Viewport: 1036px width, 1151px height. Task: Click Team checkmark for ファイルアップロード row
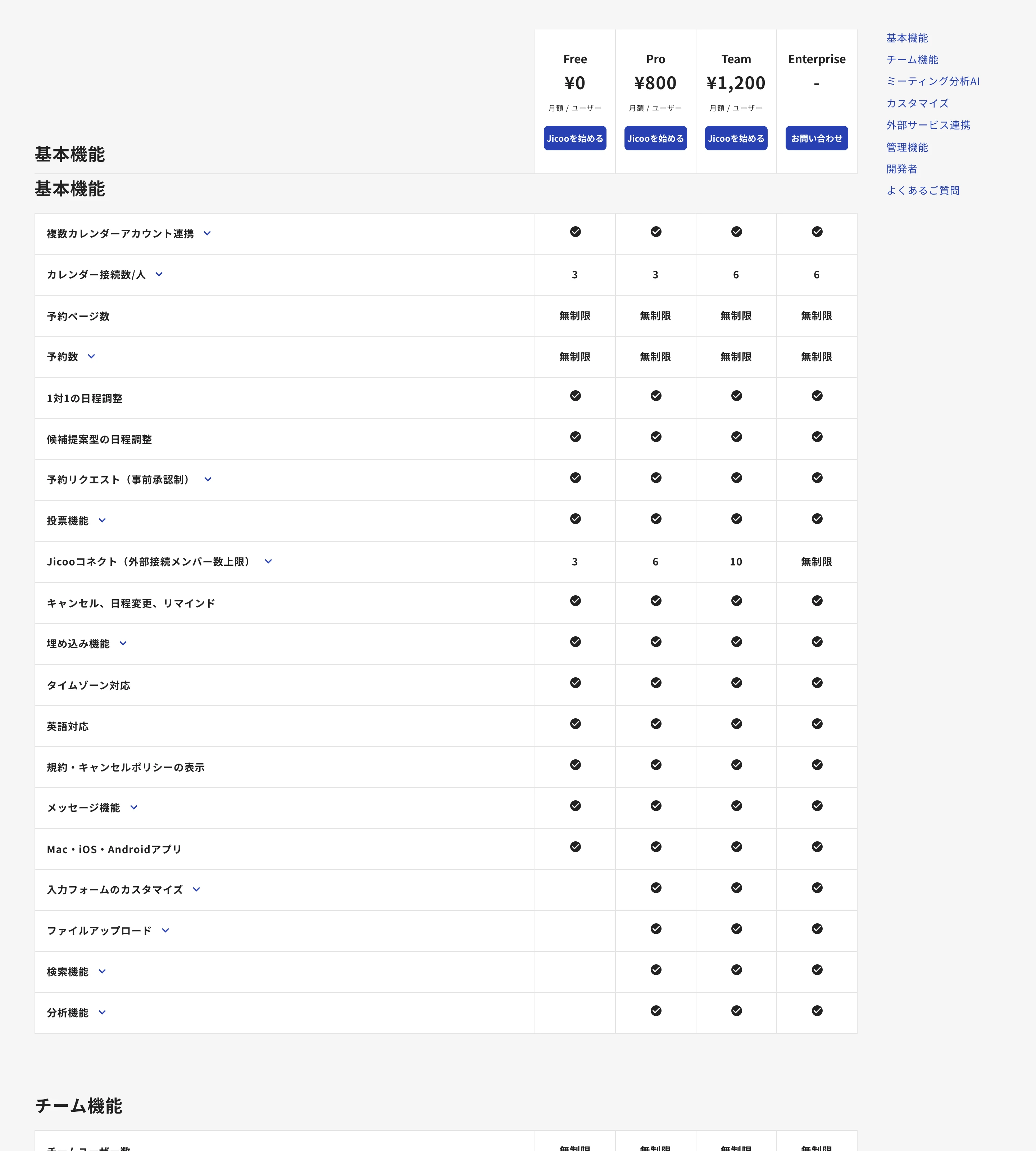(x=737, y=928)
